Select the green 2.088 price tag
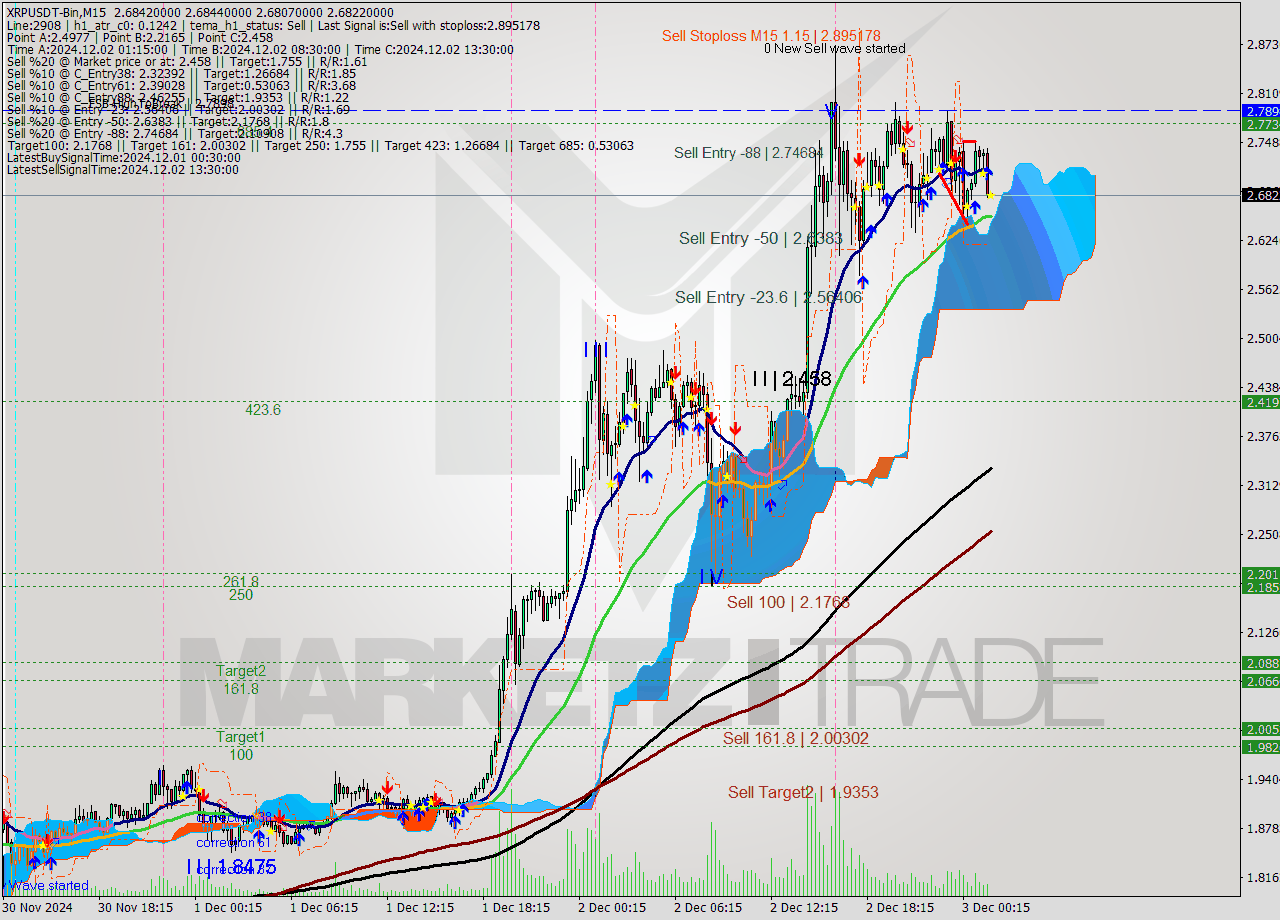 [1260, 663]
